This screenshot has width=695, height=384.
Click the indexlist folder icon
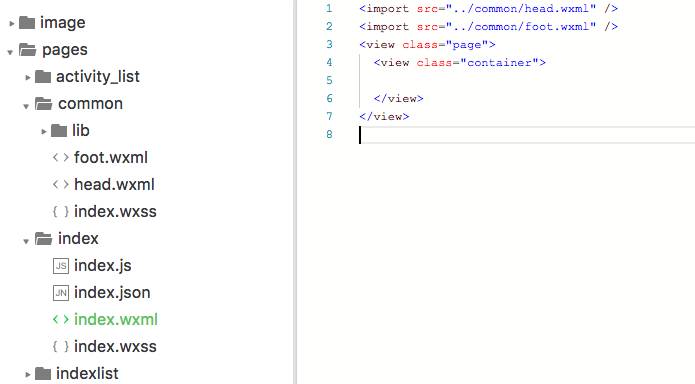click(43, 374)
